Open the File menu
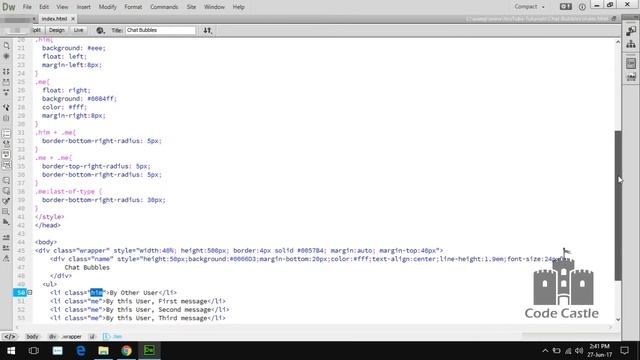The width and height of the screenshot is (640, 360). coord(27,7)
